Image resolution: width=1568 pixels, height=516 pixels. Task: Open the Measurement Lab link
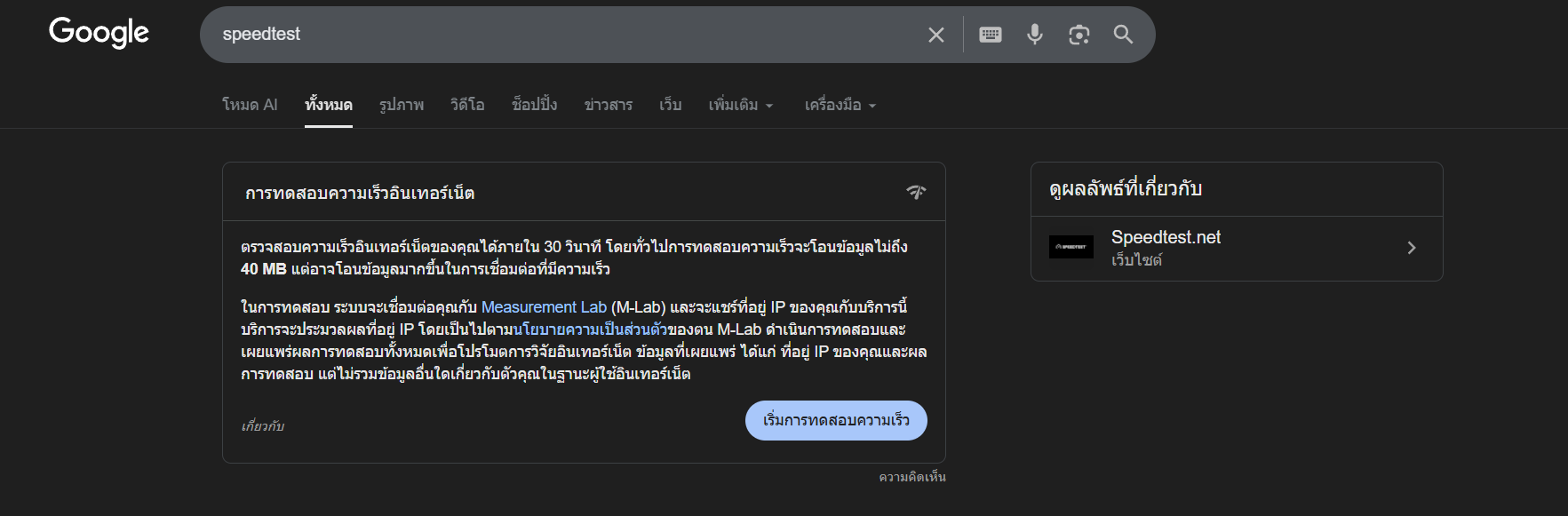[x=544, y=307]
